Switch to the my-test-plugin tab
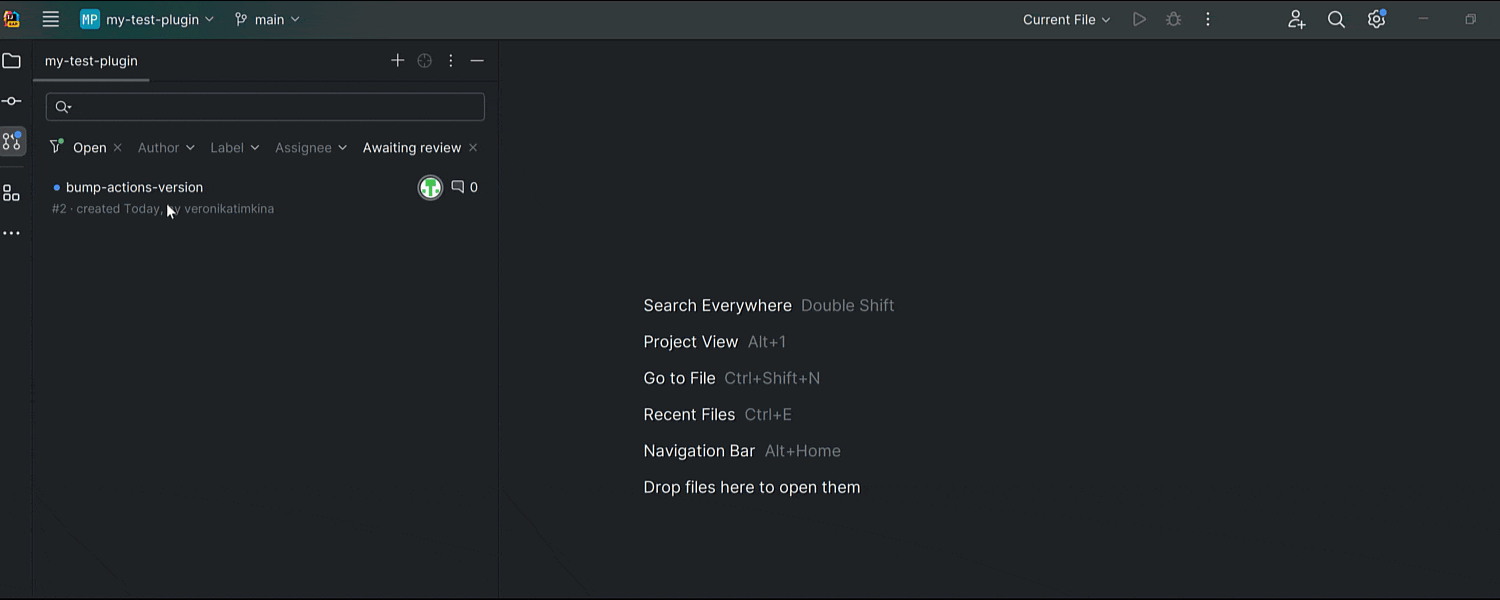This screenshot has width=1500, height=600. (x=91, y=61)
